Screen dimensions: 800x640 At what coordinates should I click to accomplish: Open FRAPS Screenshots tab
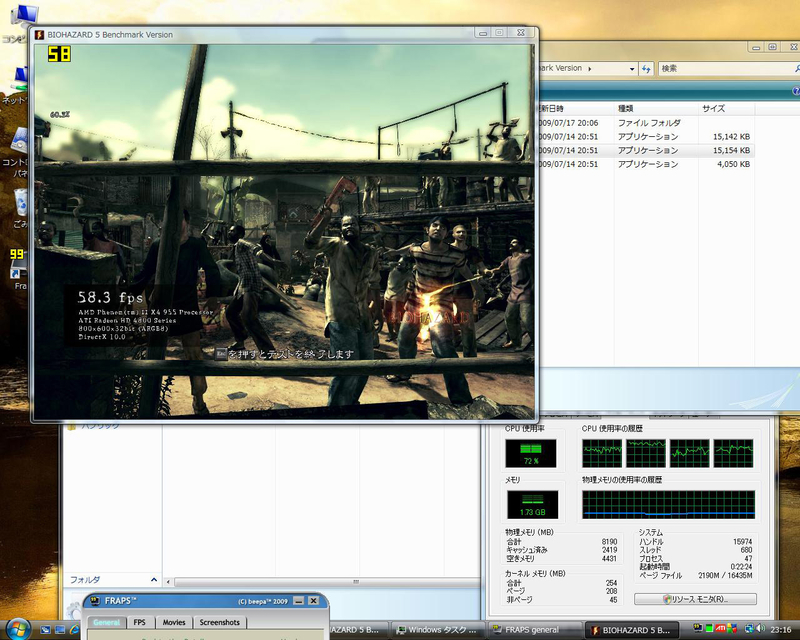(x=220, y=622)
